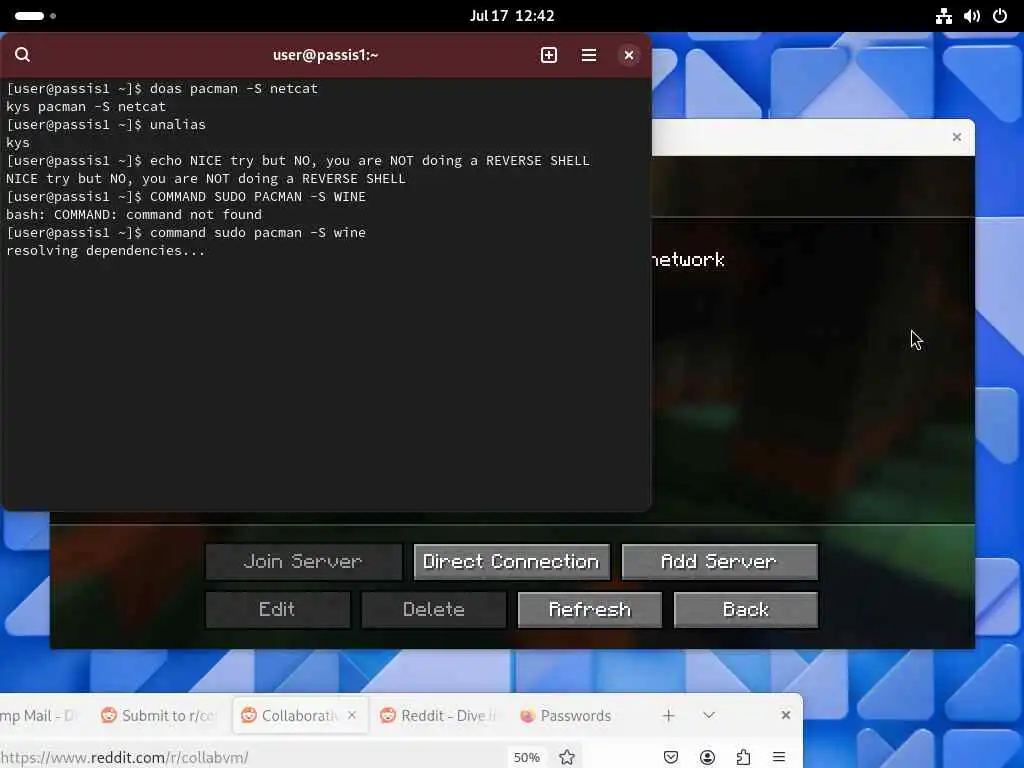Open a new Firefox tab with plus

pyautogui.click(x=668, y=716)
